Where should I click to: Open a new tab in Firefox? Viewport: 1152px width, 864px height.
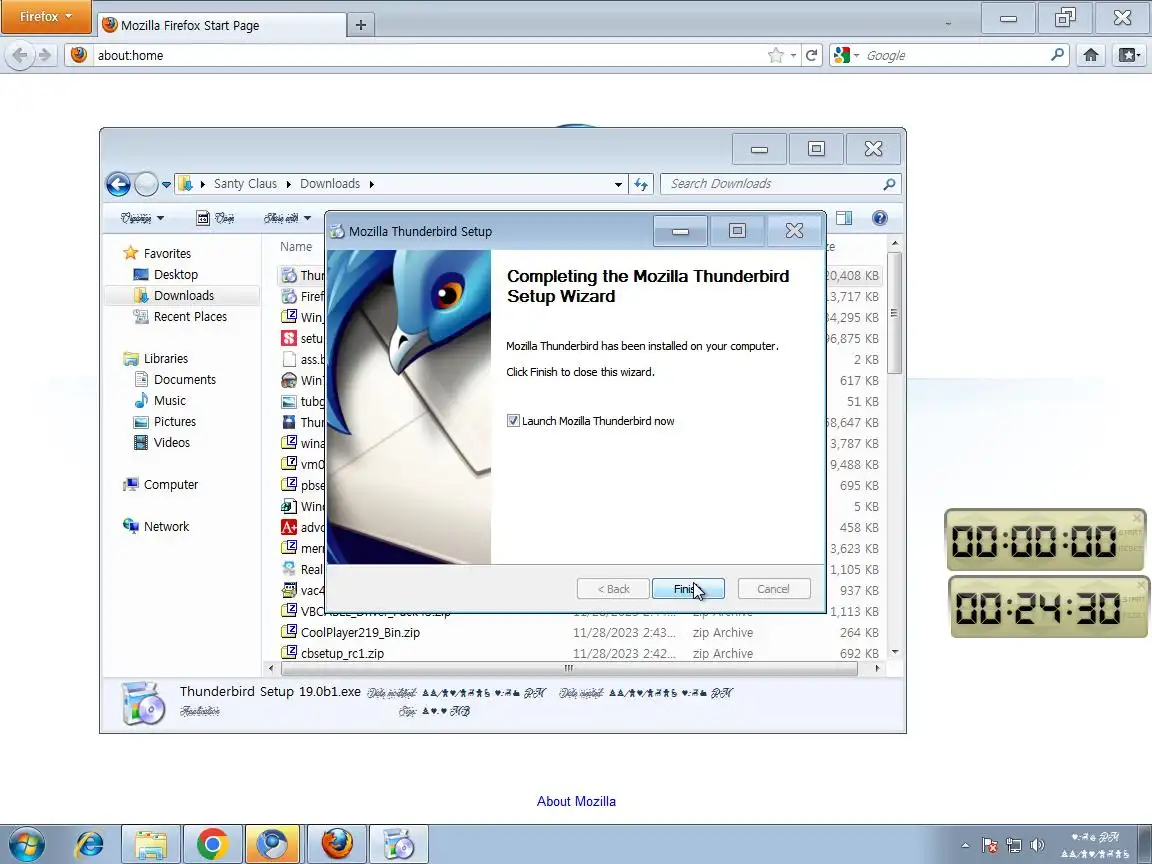coord(361,25)
